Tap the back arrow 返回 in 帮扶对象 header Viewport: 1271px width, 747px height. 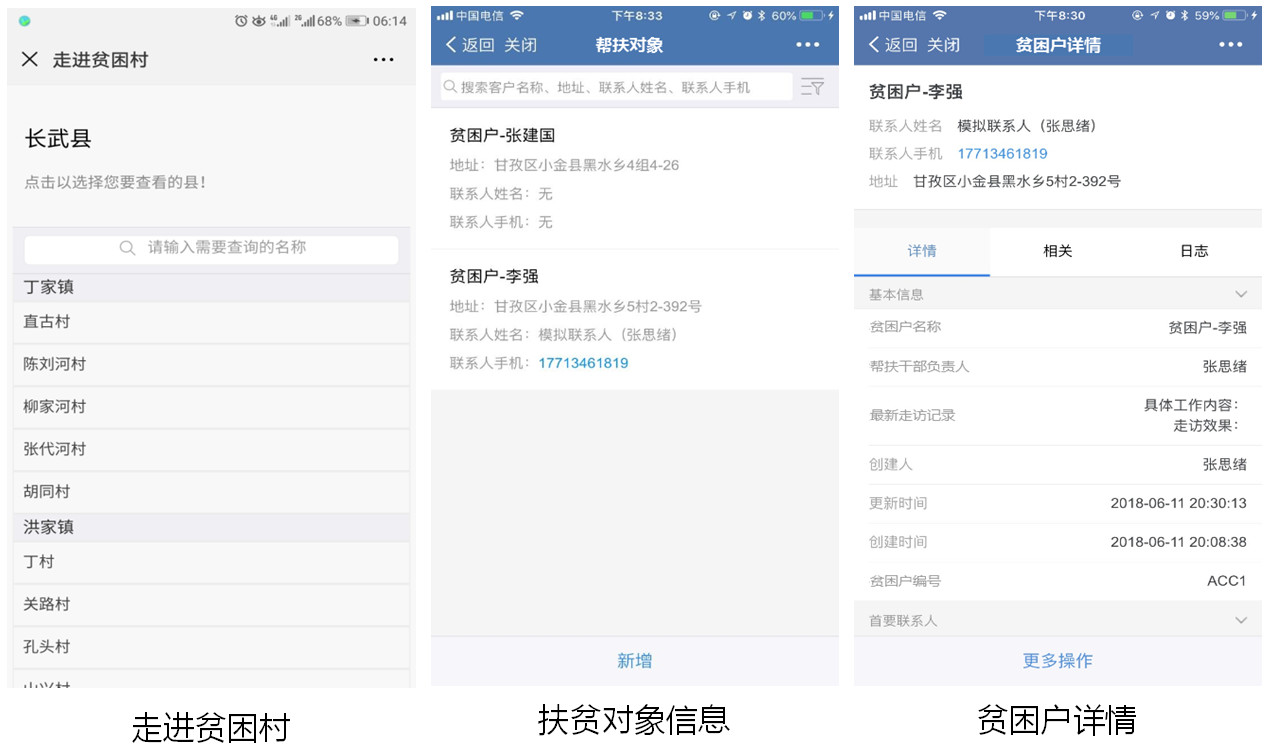point(470,45)
